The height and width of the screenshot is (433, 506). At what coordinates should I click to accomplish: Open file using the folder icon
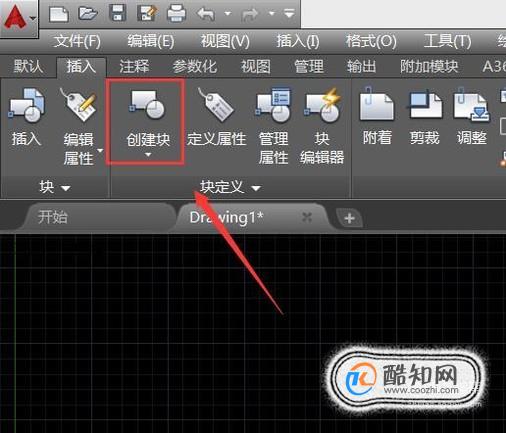click(88, 14)
